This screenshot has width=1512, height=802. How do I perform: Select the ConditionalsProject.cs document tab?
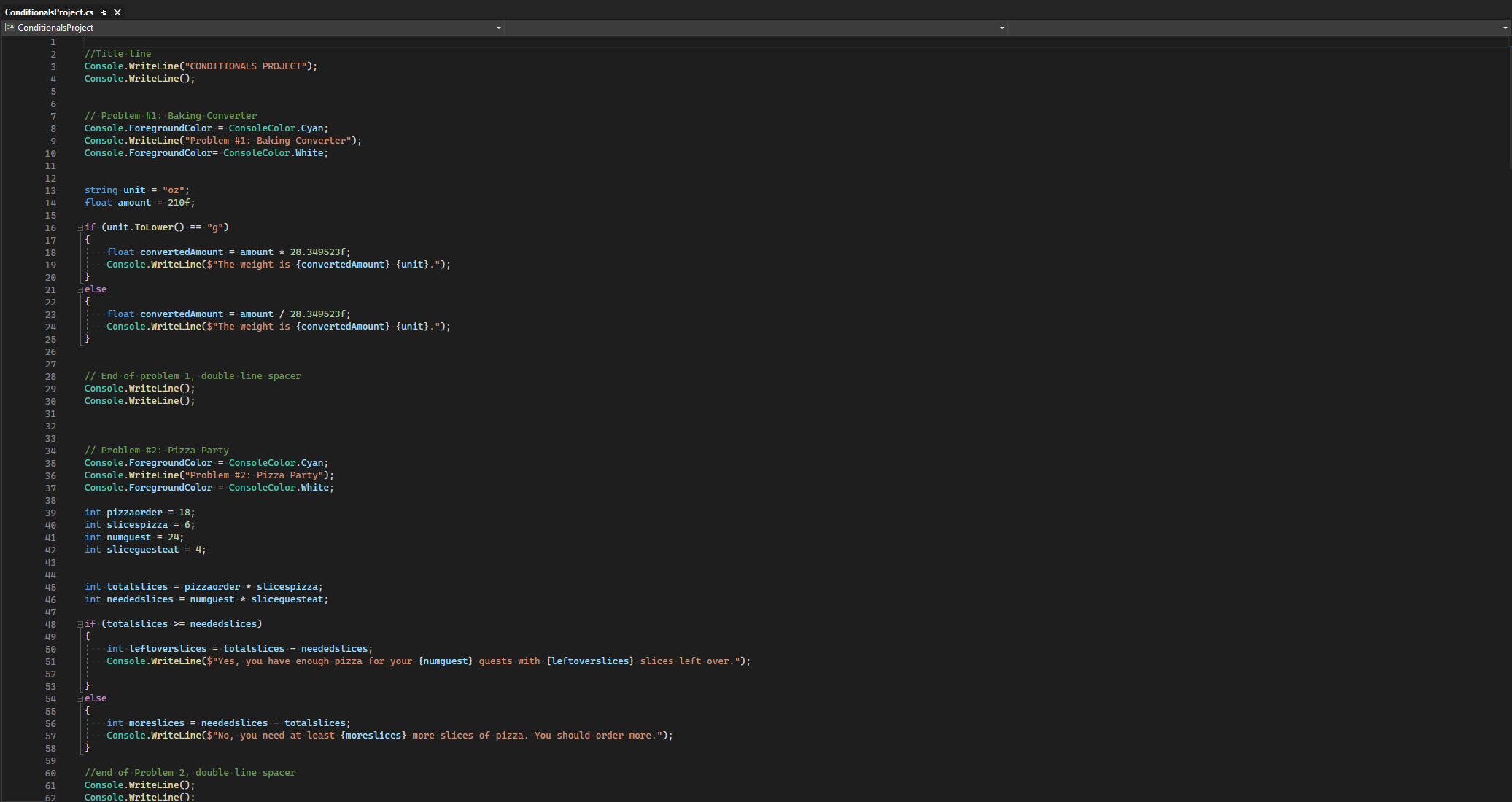49,12
